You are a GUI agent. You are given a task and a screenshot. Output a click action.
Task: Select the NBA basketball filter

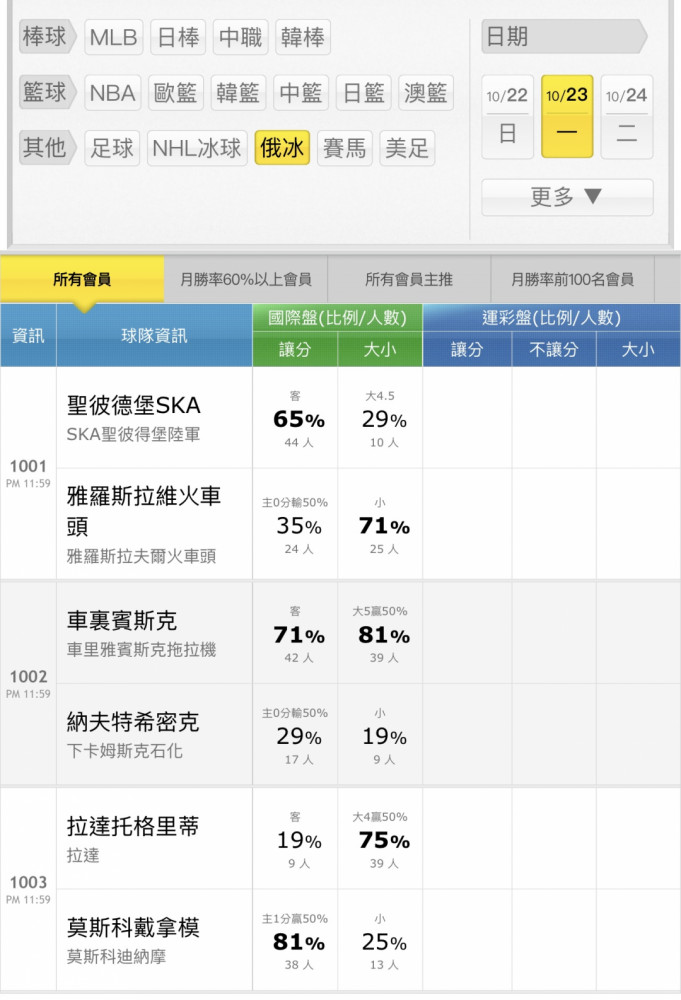click(112, 93)
